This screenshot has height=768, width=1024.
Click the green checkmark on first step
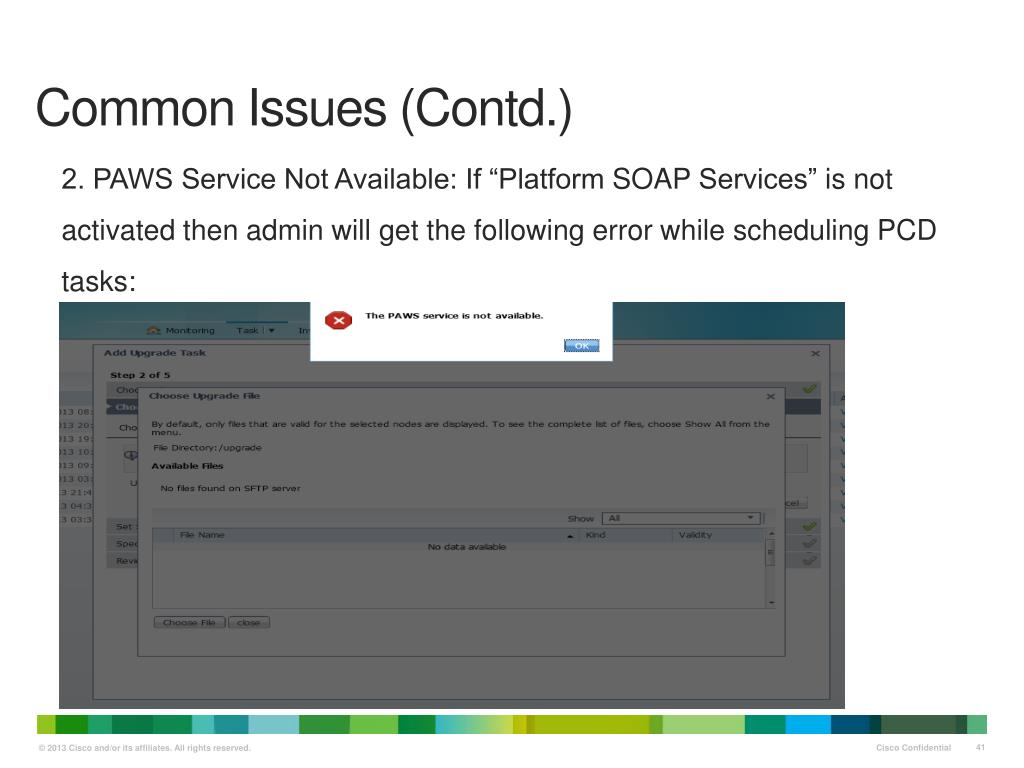[810, 389]
